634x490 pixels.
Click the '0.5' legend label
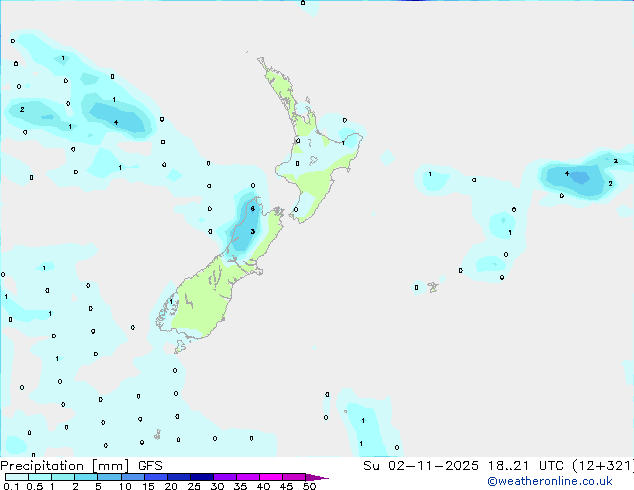coord(35,486)
